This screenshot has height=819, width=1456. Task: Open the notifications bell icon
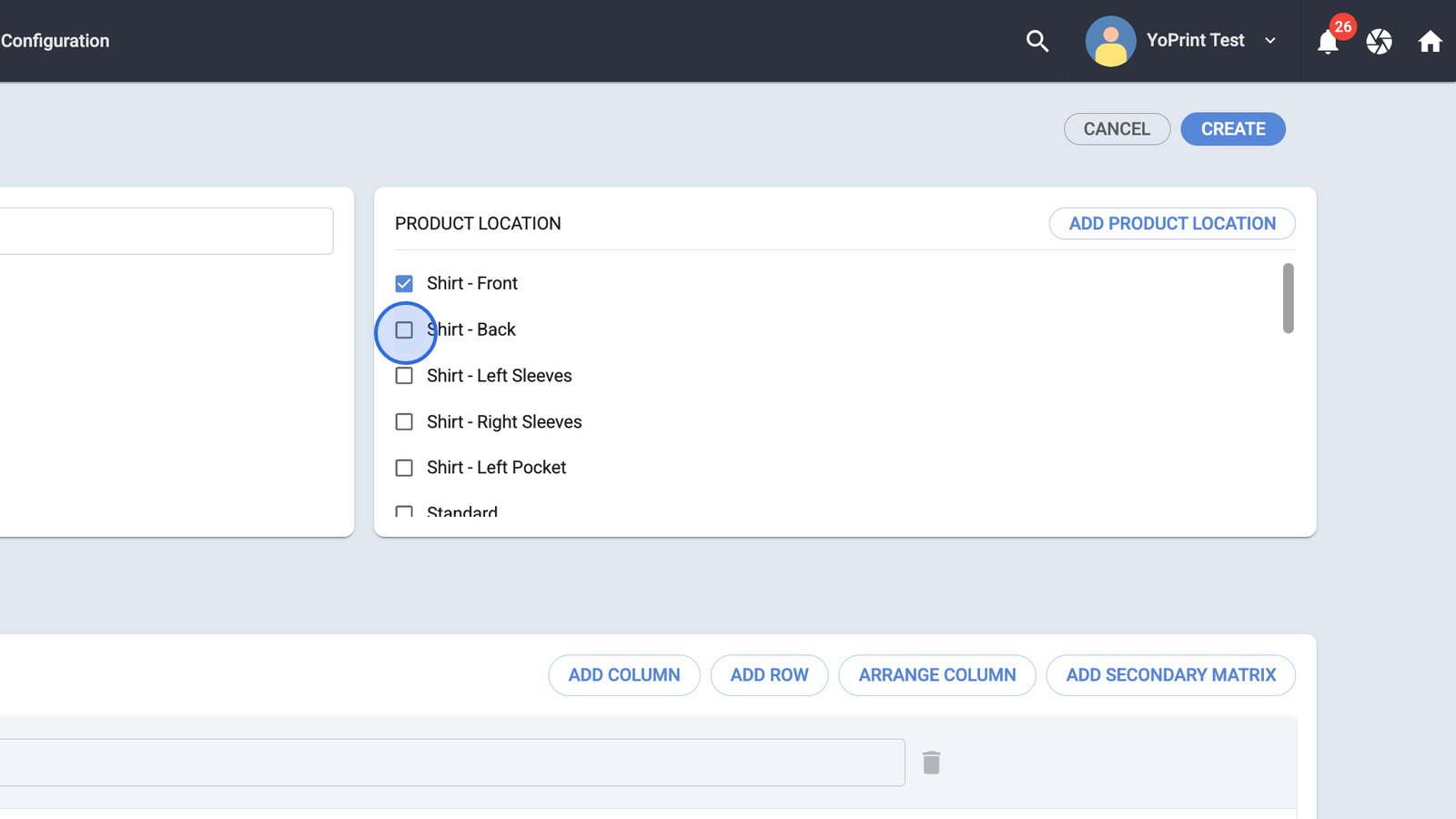1328,42
